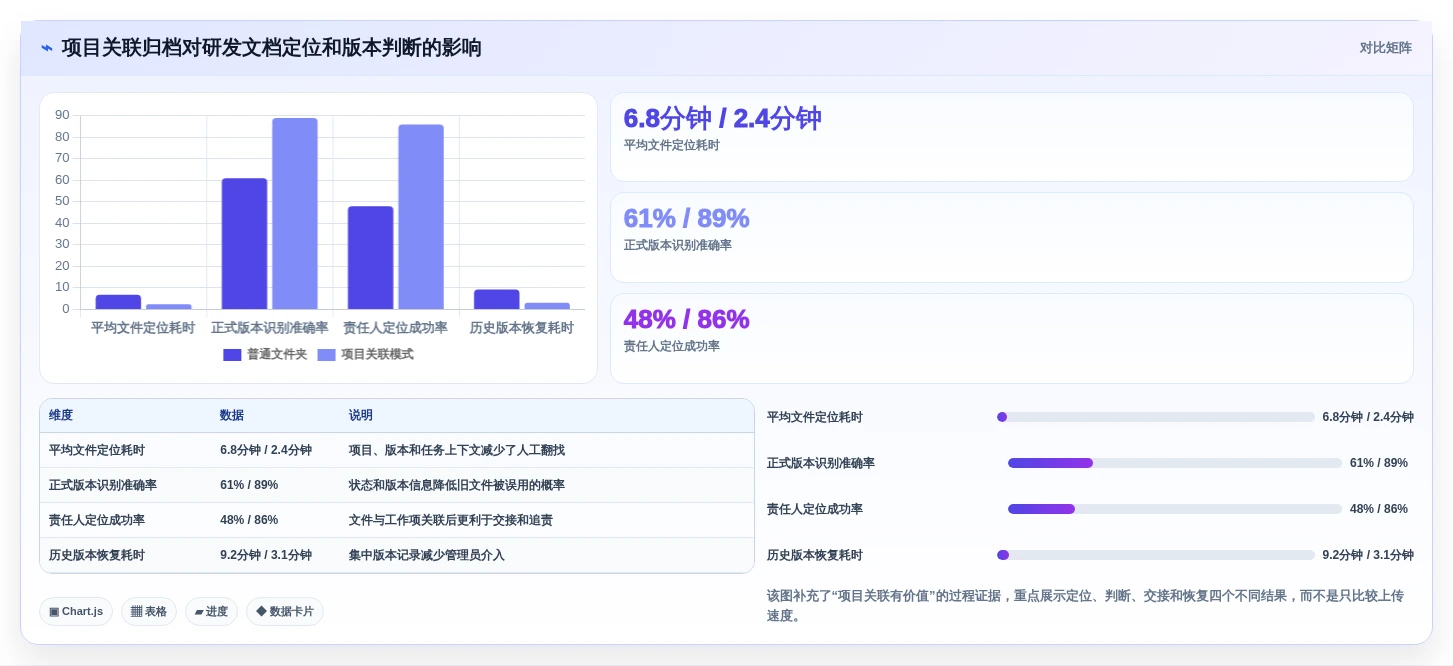Click table row label 责任人定位成功率
The image size is (1453, 666).
97,520
